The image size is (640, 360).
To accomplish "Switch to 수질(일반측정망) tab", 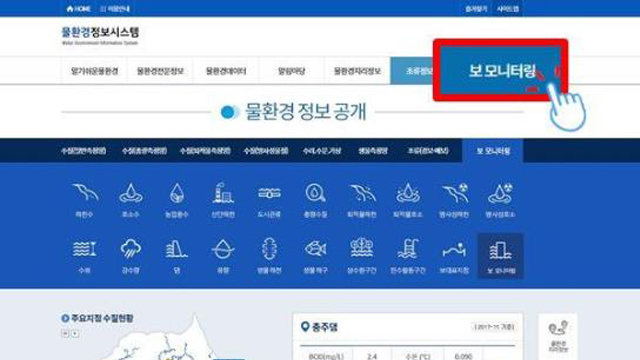I will [84, 151].
